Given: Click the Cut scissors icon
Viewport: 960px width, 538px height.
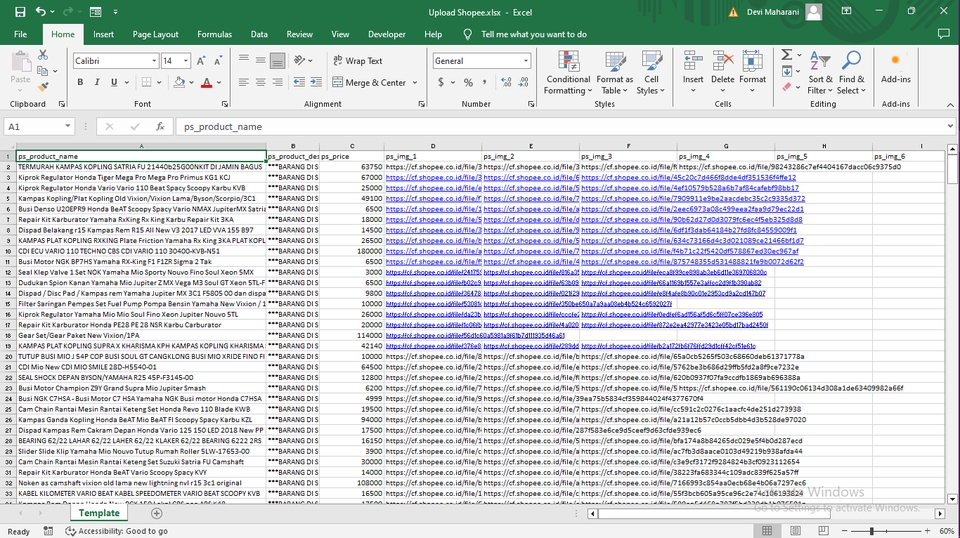Looking at the screenshot, I should [x=44, y=56].
